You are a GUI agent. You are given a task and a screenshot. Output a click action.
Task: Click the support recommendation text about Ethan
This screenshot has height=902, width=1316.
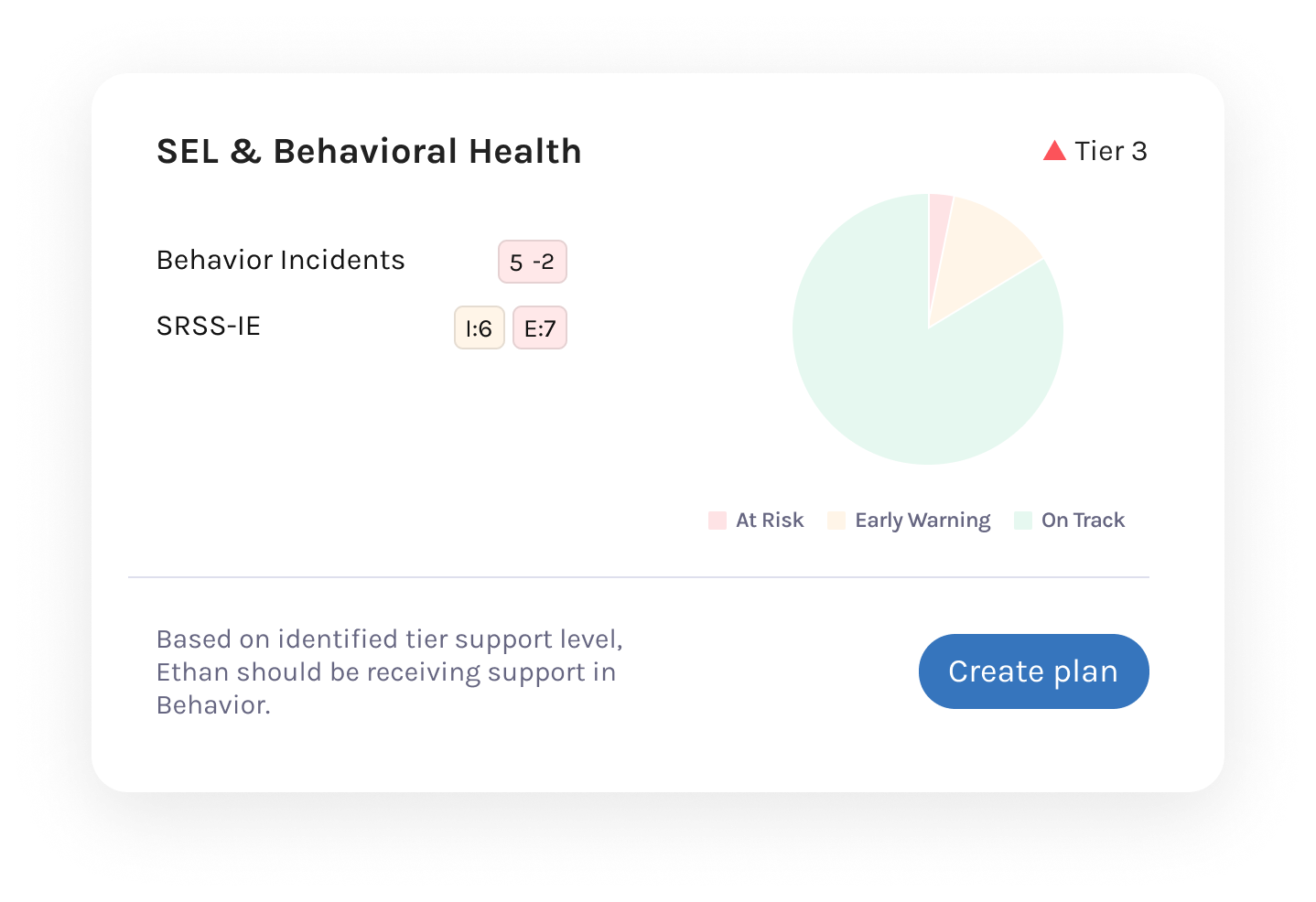[389, 672]
